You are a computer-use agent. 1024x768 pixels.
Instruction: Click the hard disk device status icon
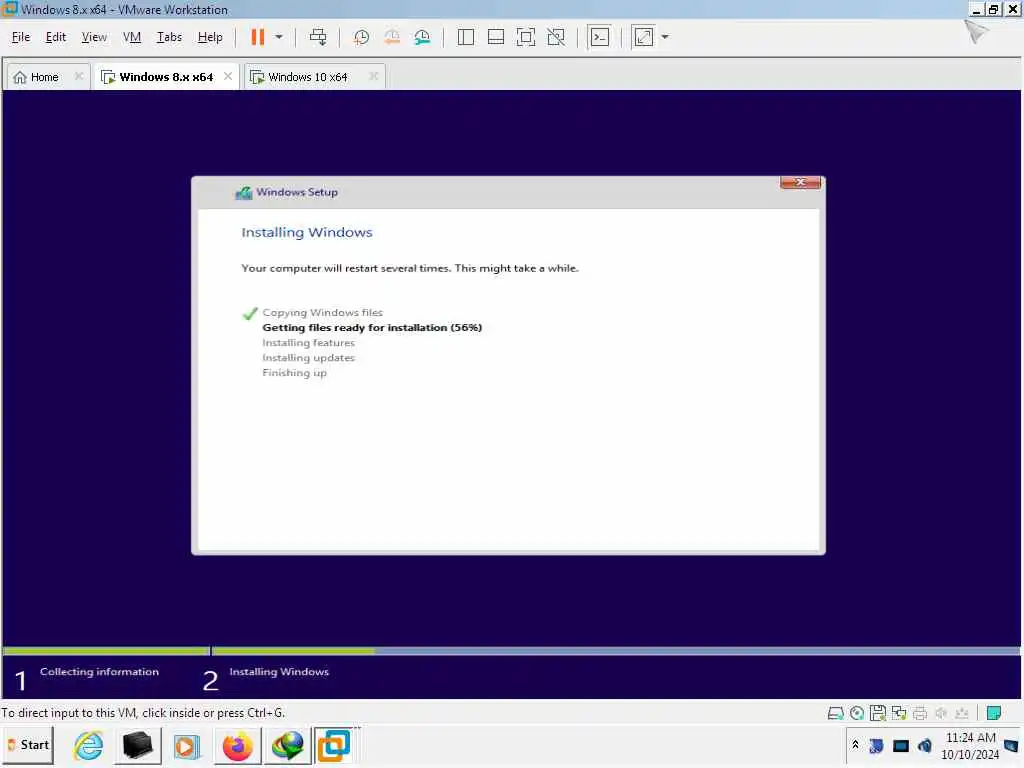click(x=835, y=713)
